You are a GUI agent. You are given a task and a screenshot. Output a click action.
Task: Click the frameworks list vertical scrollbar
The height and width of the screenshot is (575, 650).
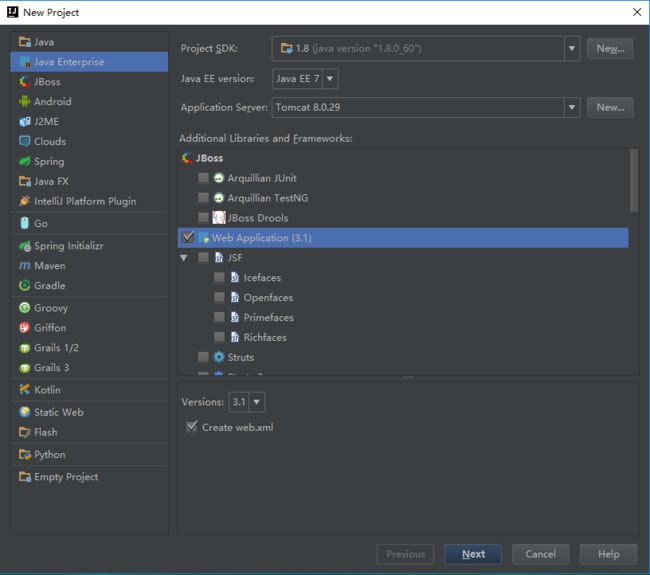pos(634,180)
